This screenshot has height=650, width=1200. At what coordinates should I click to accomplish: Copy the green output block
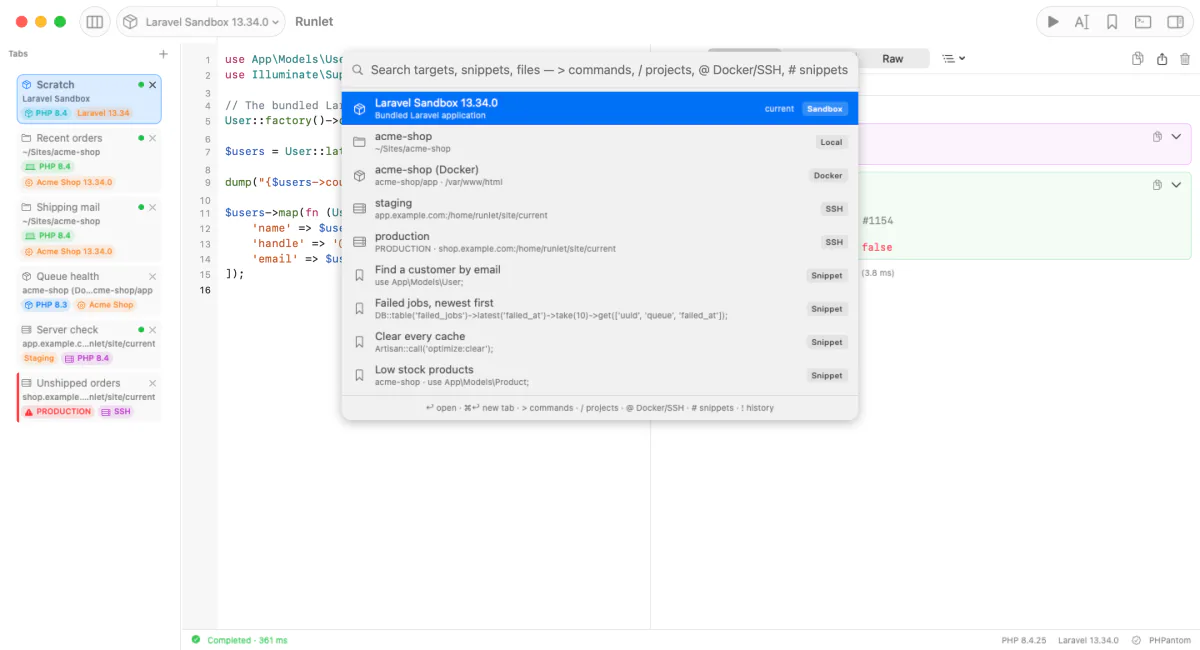pos(1157,185)
